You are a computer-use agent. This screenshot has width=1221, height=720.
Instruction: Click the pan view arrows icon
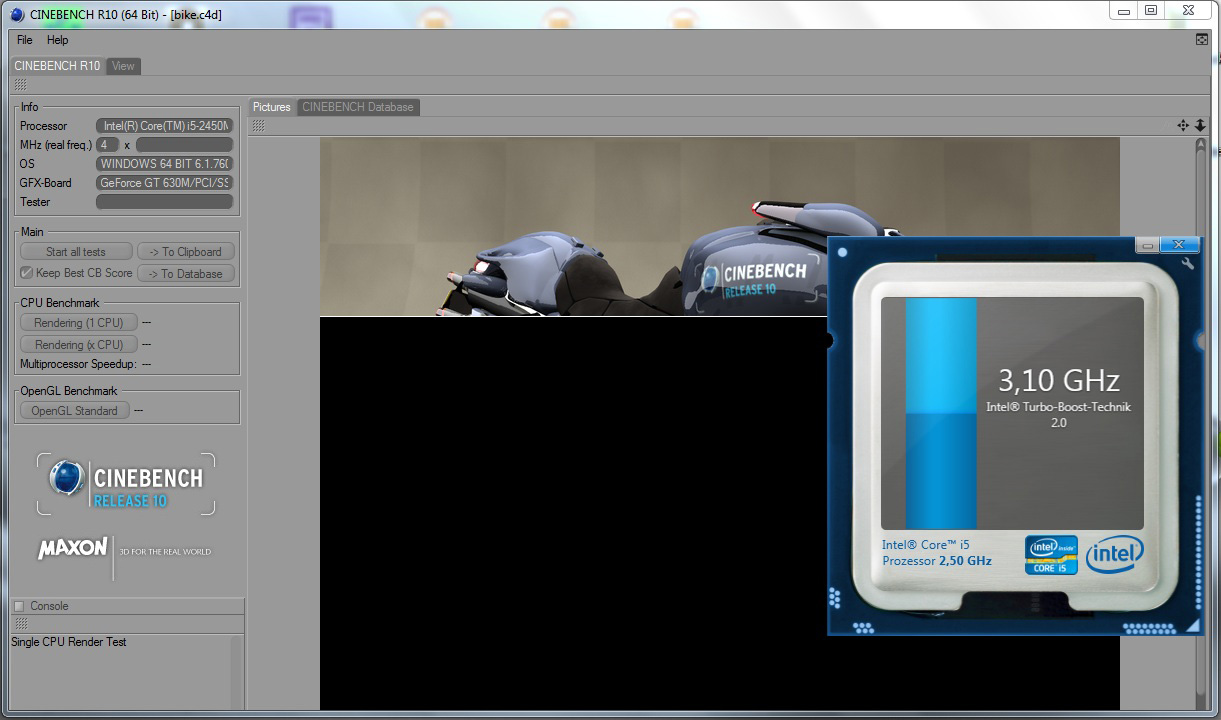(1183, 126)
